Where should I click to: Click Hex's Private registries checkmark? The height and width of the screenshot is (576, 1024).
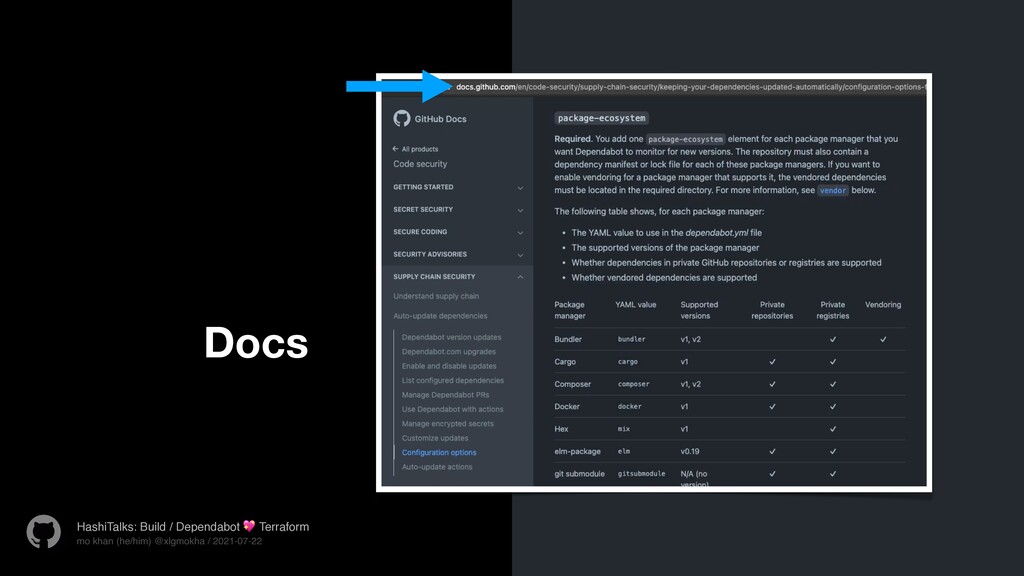pyautogui.click(x=833, y=429)
